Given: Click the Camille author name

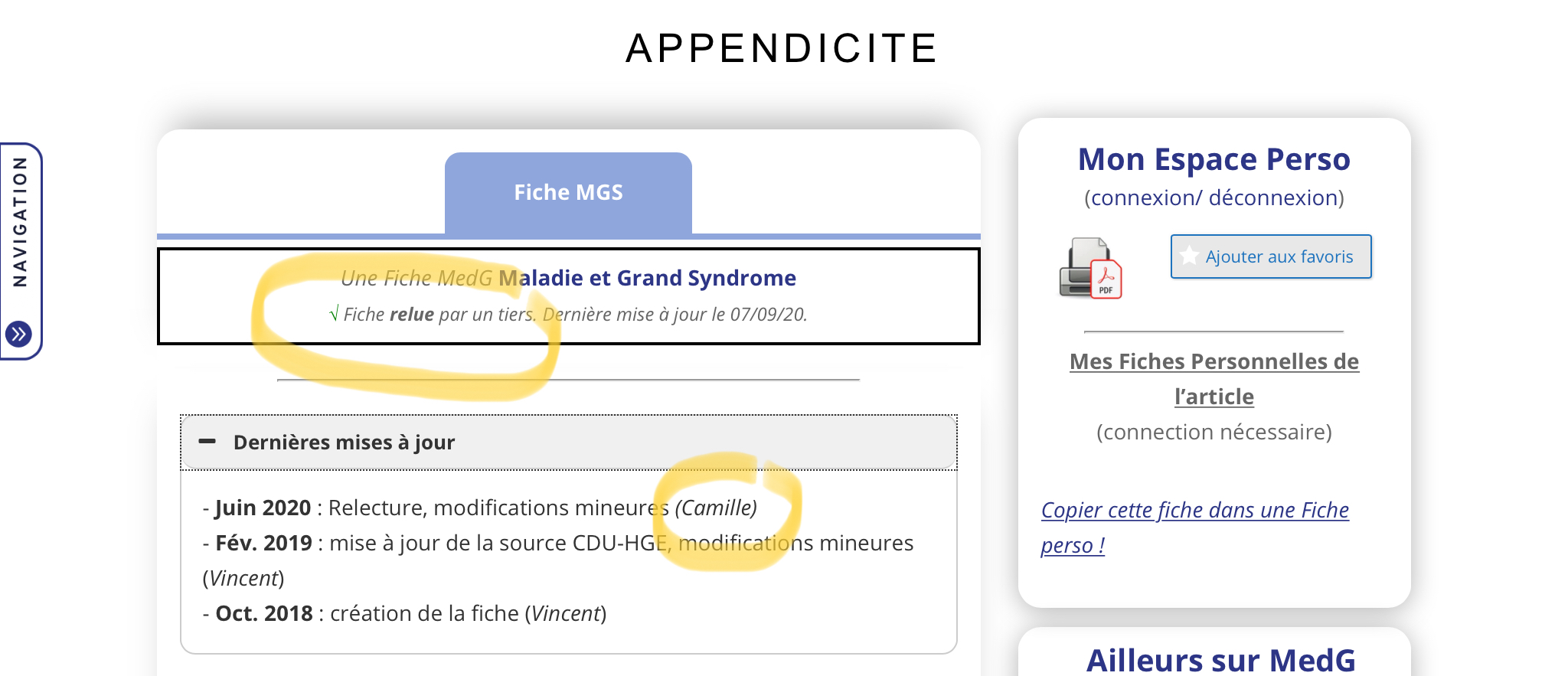Looking at the screenshot, I should click(x=716, y=508).
